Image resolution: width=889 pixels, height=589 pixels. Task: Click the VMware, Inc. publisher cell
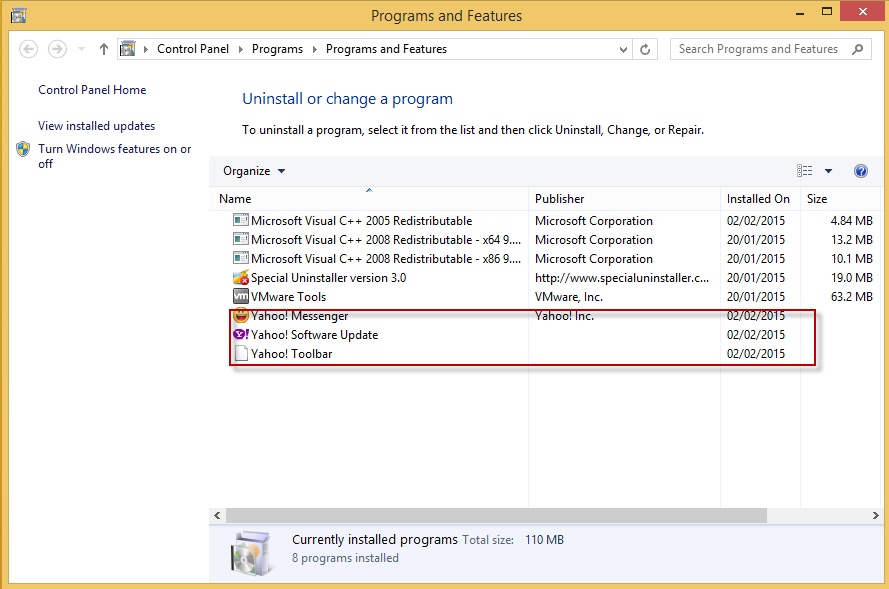(569, 296)
